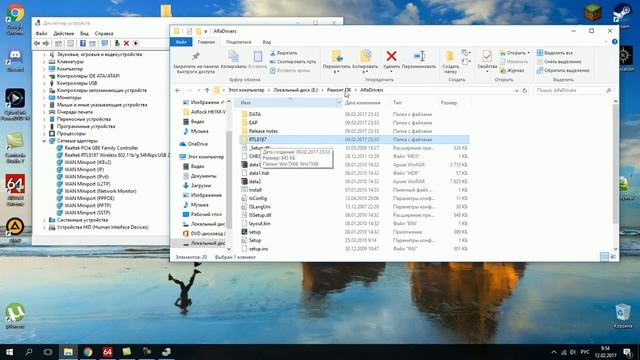Click History (Журнал) in ribbon
The image size is (640, 360).
(x=512, y=71)
